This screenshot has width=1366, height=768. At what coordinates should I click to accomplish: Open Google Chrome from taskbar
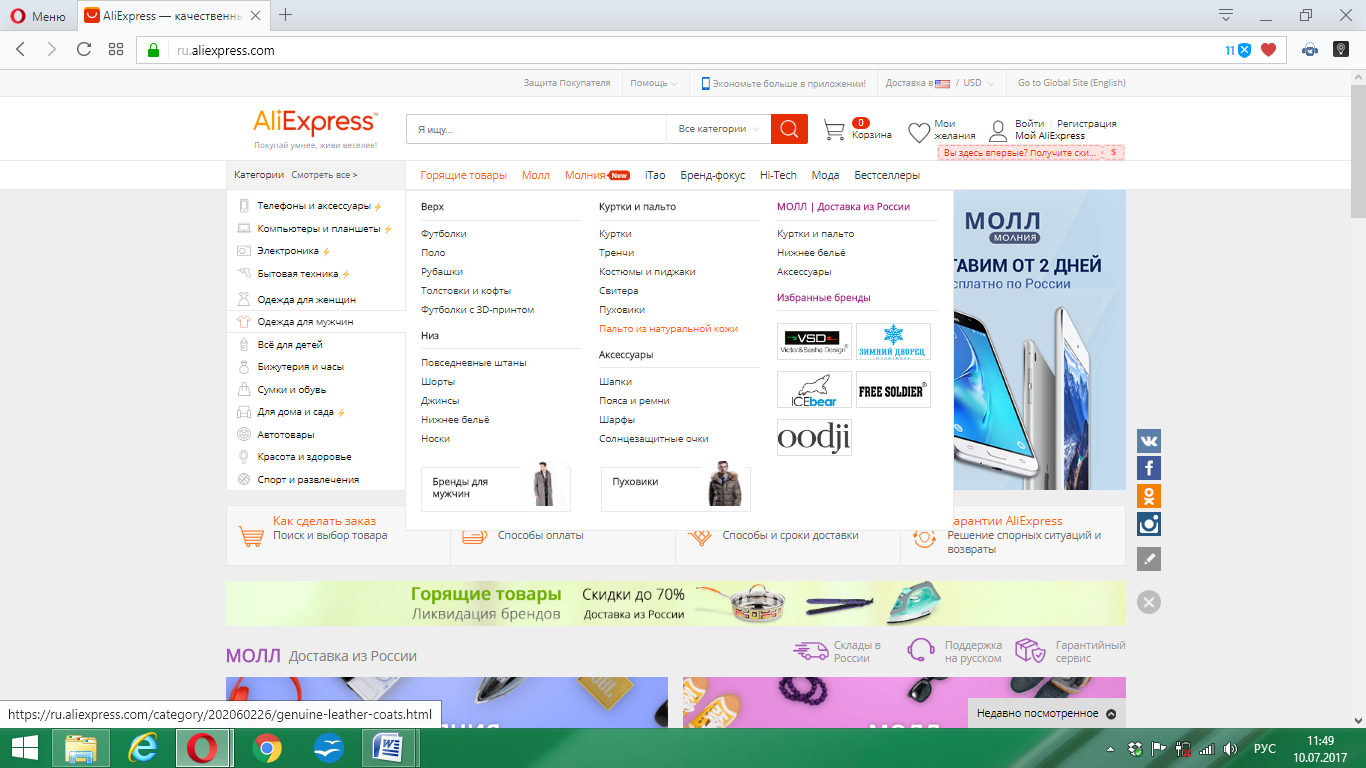coord(266,748)
